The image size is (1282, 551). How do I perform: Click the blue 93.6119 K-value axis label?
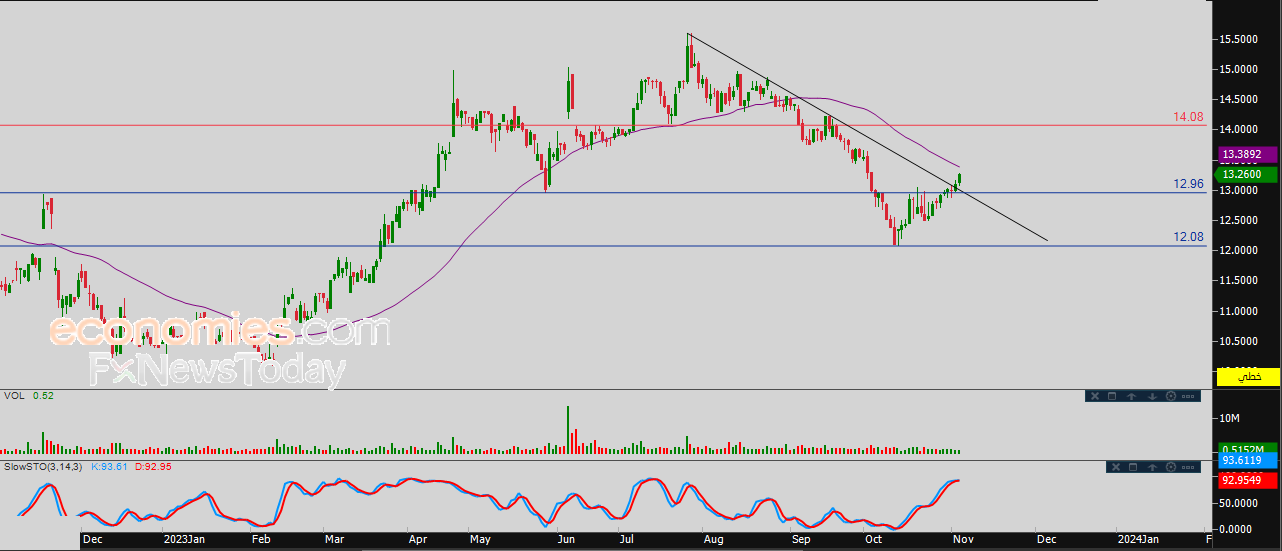click(x=1248, y=460)
